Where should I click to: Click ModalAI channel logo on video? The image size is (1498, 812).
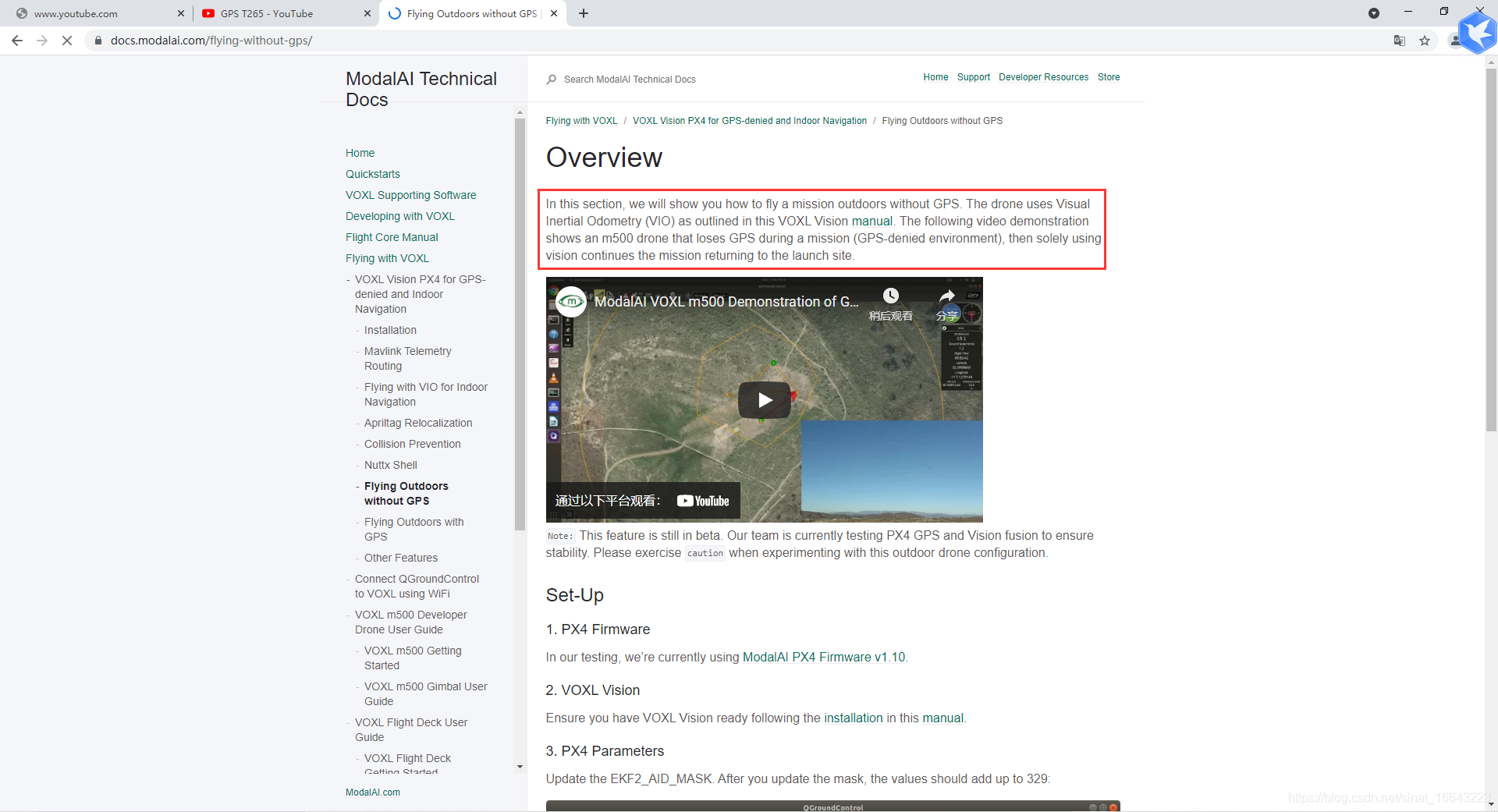(x=571, y=302)
